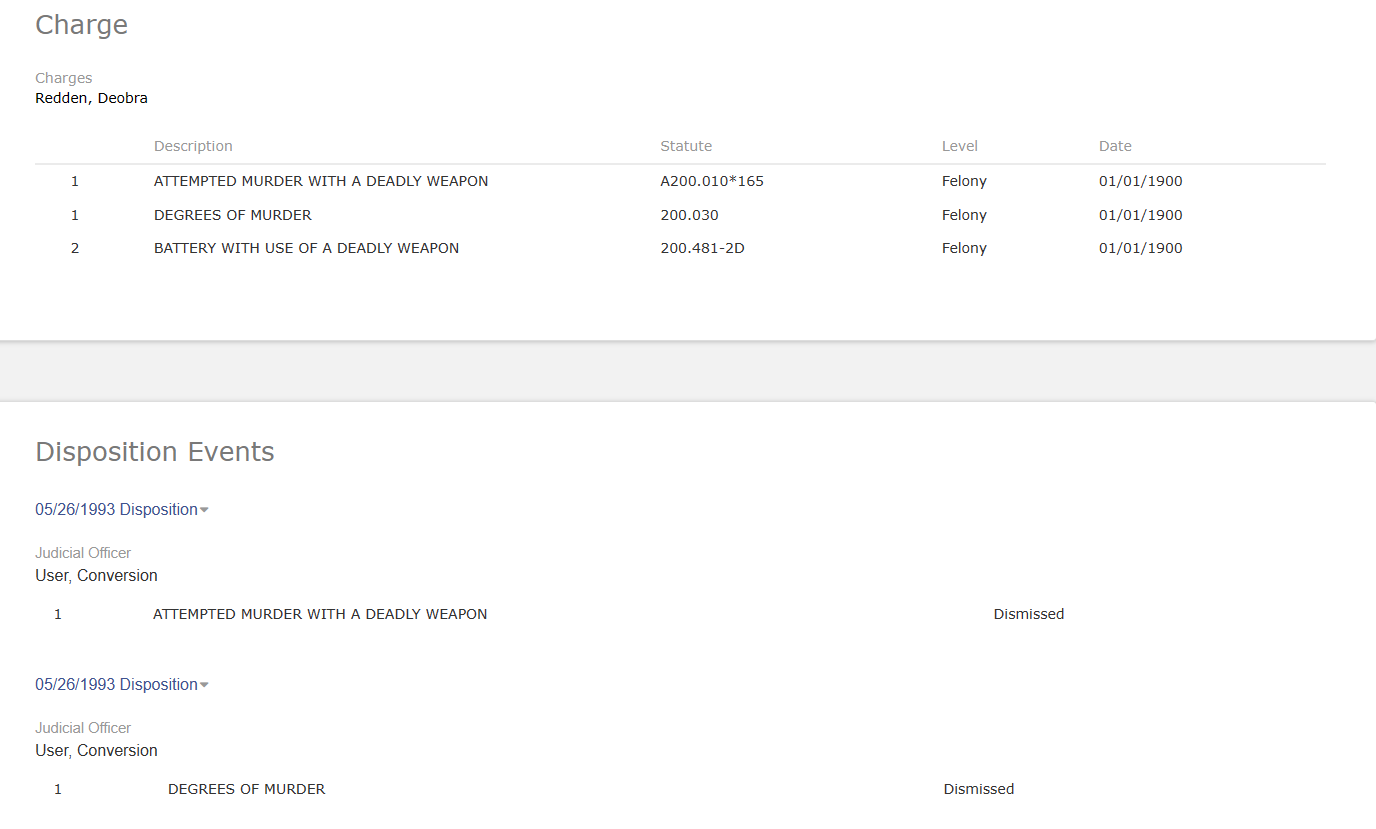
Task: Click the Description column header
Action: click(x=193, y=146)
